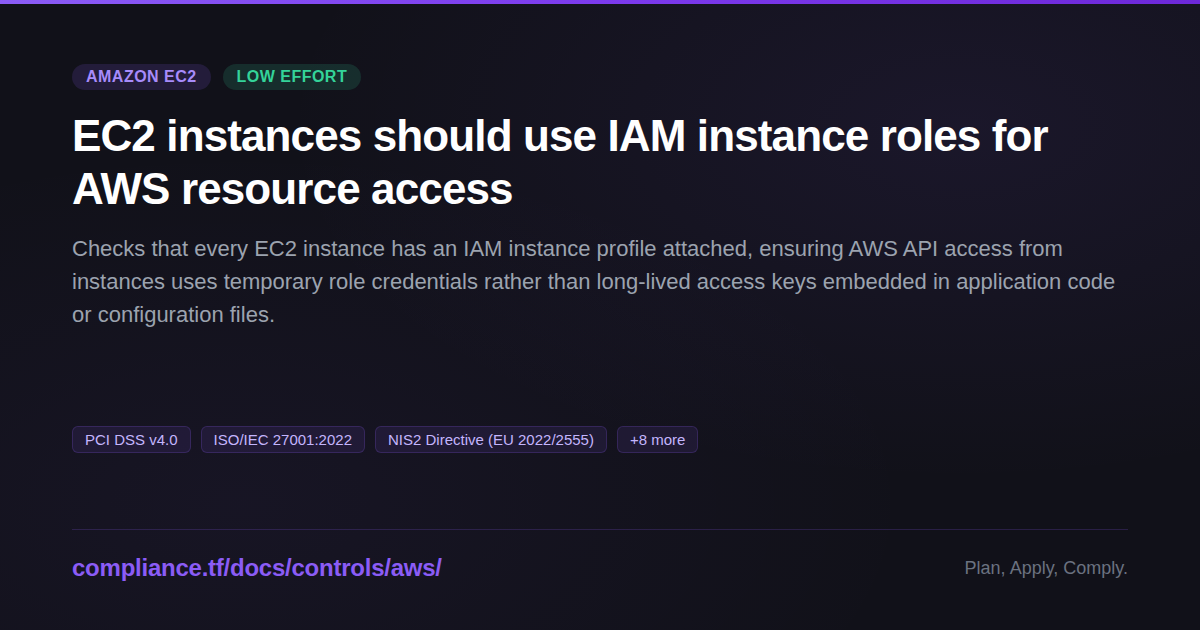Click the 'AWS resource access' headline line

tap(292, 189)
